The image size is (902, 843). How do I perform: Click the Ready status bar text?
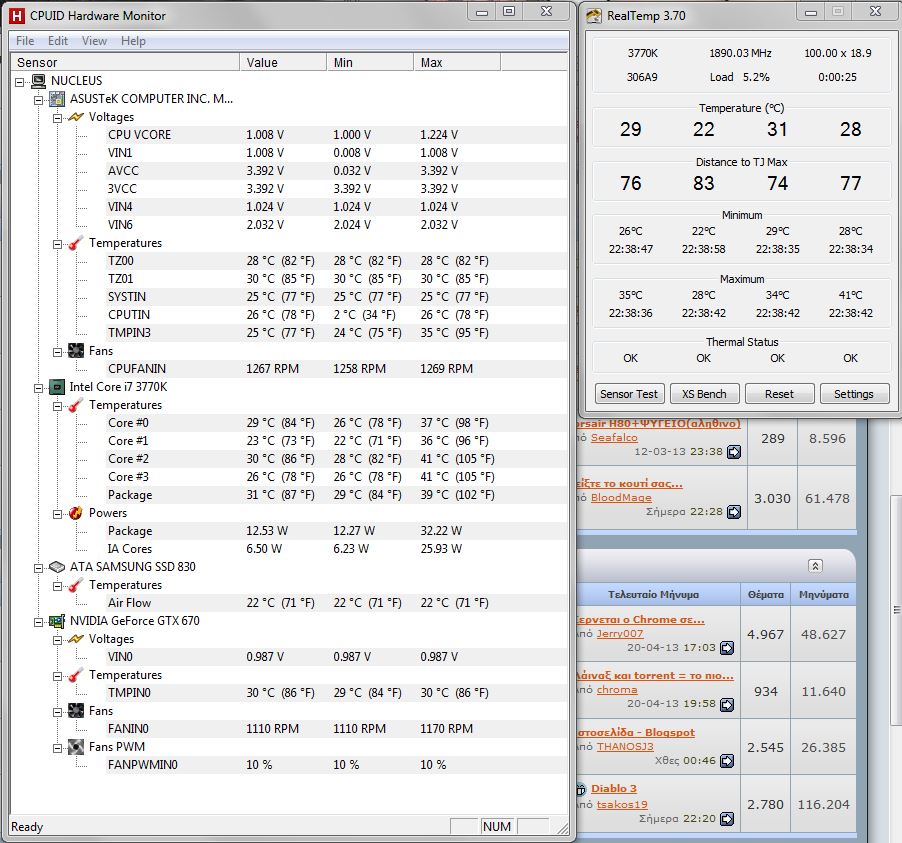point(27,827)
